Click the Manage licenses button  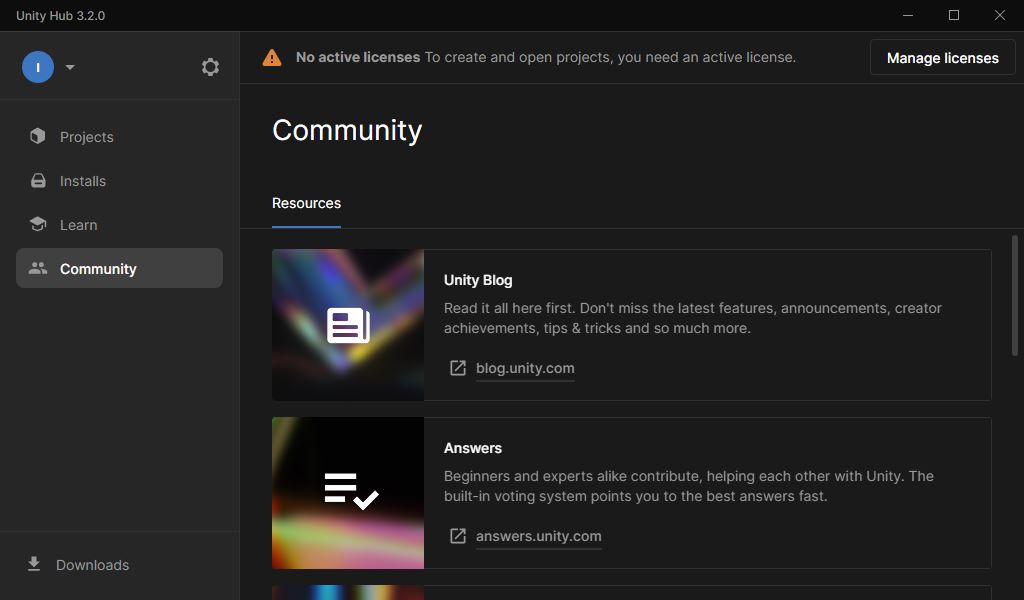[942, 57]
